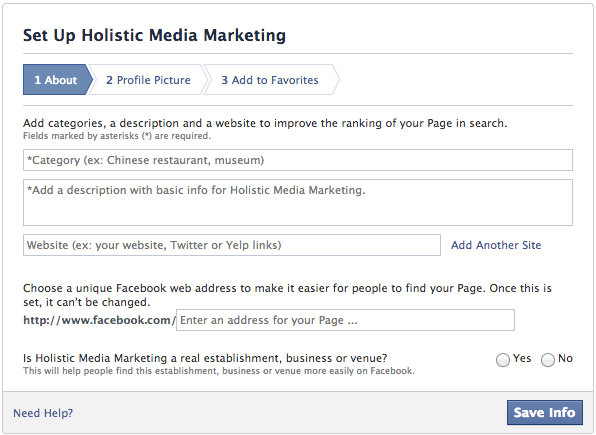
Task: Click the 'Add categories, a description' instruction text
Action: tap(265, 123)
